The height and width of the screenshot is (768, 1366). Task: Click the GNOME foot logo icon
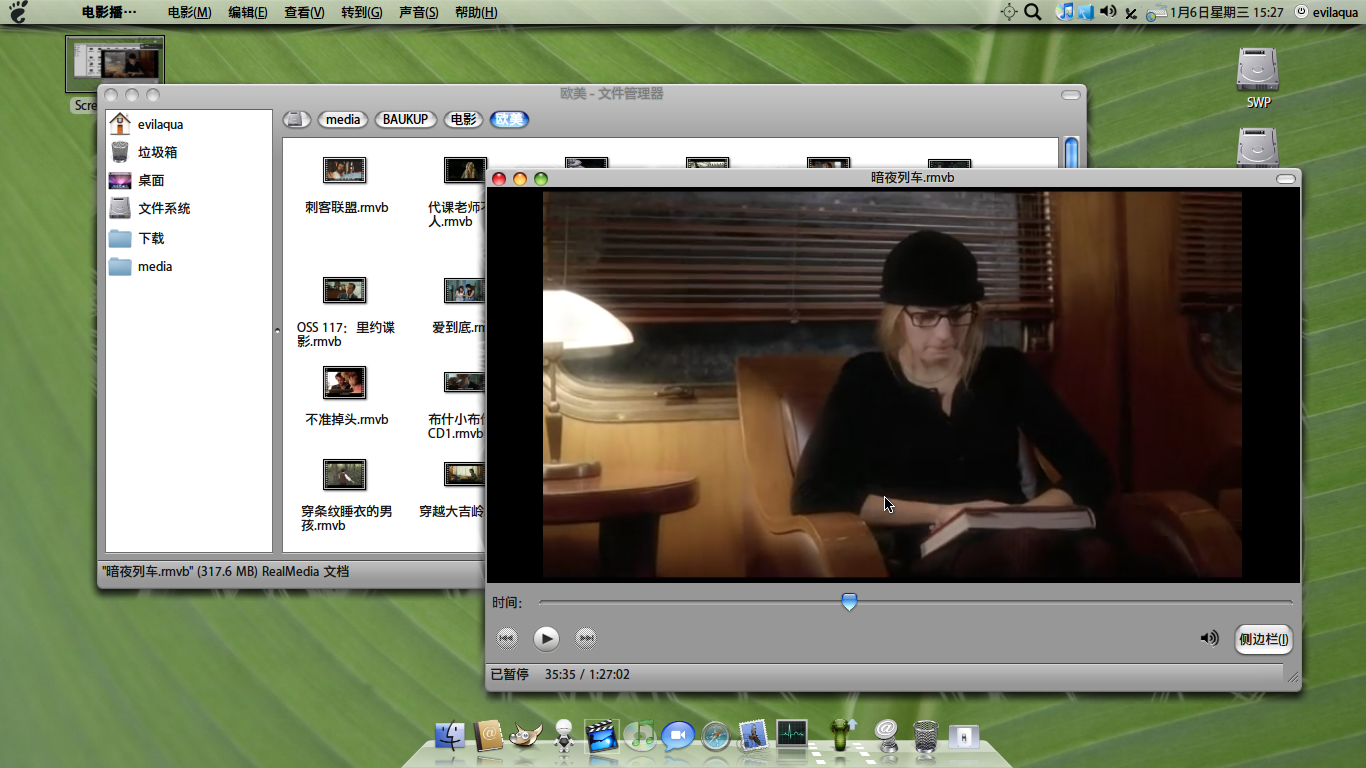pyautogui.click(x=18, y=12)
